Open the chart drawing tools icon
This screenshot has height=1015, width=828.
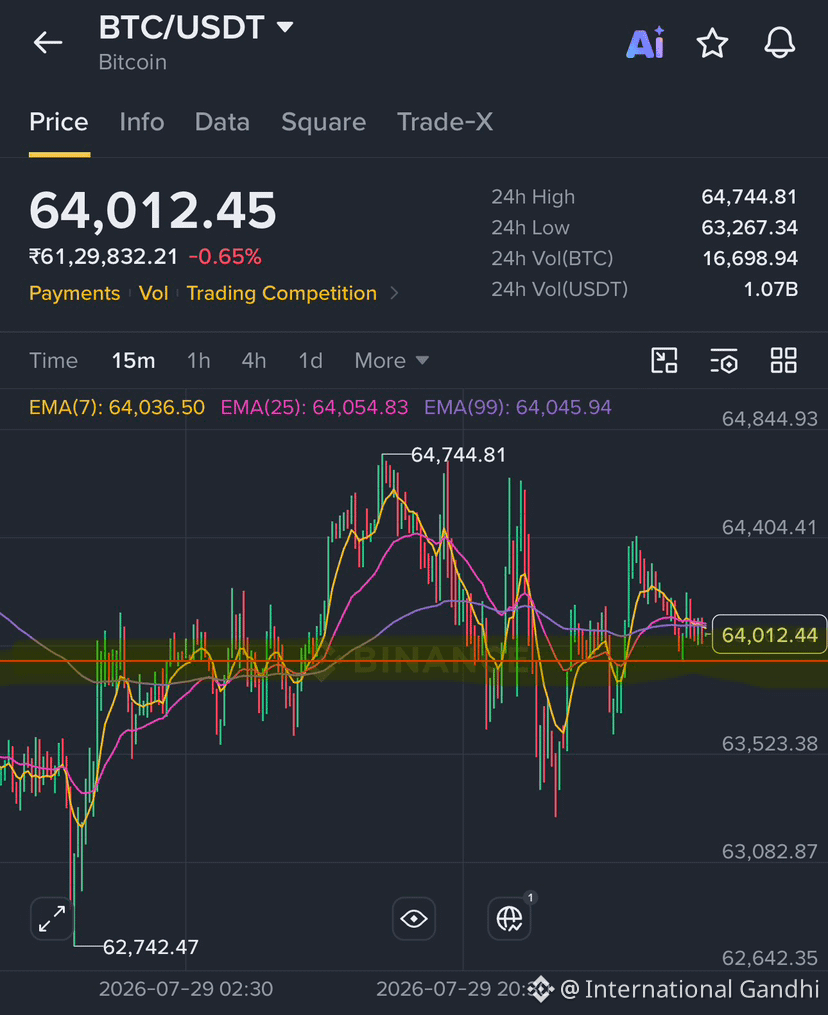pos(664,361)
